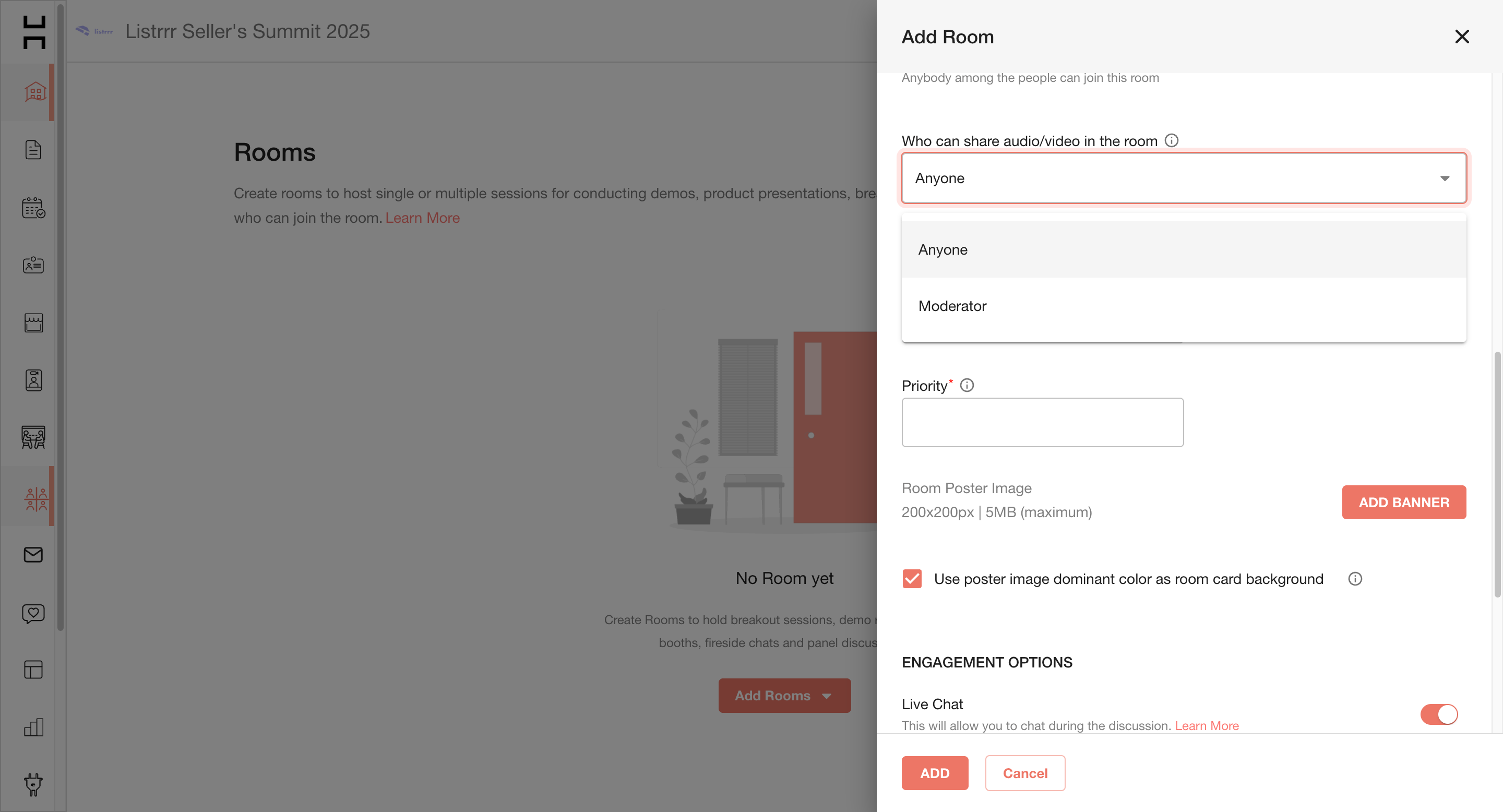Uncheck poster image dominant color checkbox
Viewport: 1503px width, 812px height.
click(x=912, y=579)
